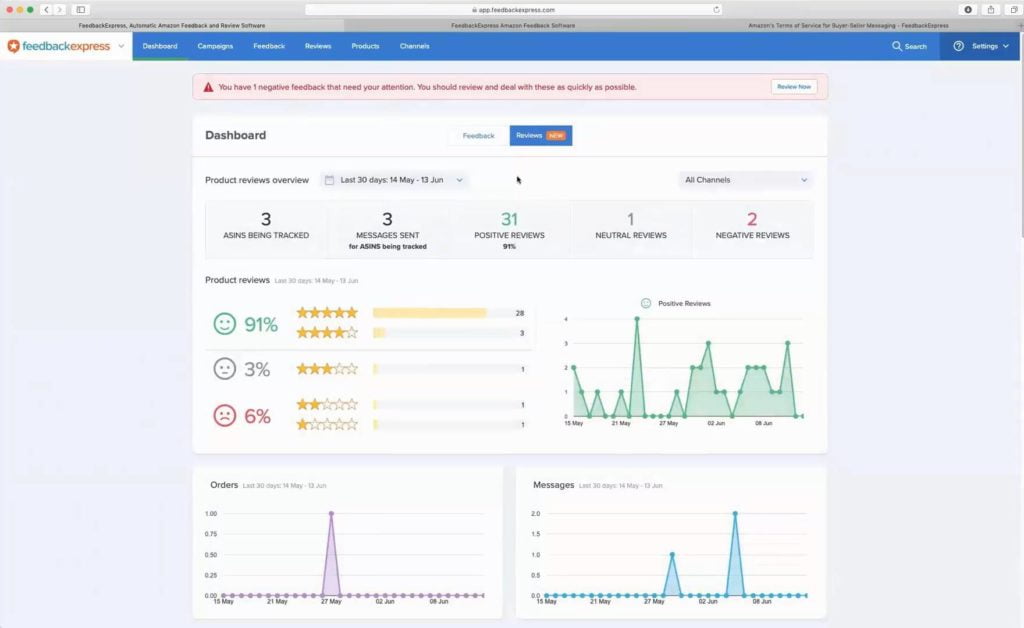1024x628 pixels.
Task: Click the red sad face icon
Action: click(x=225, y=415)
